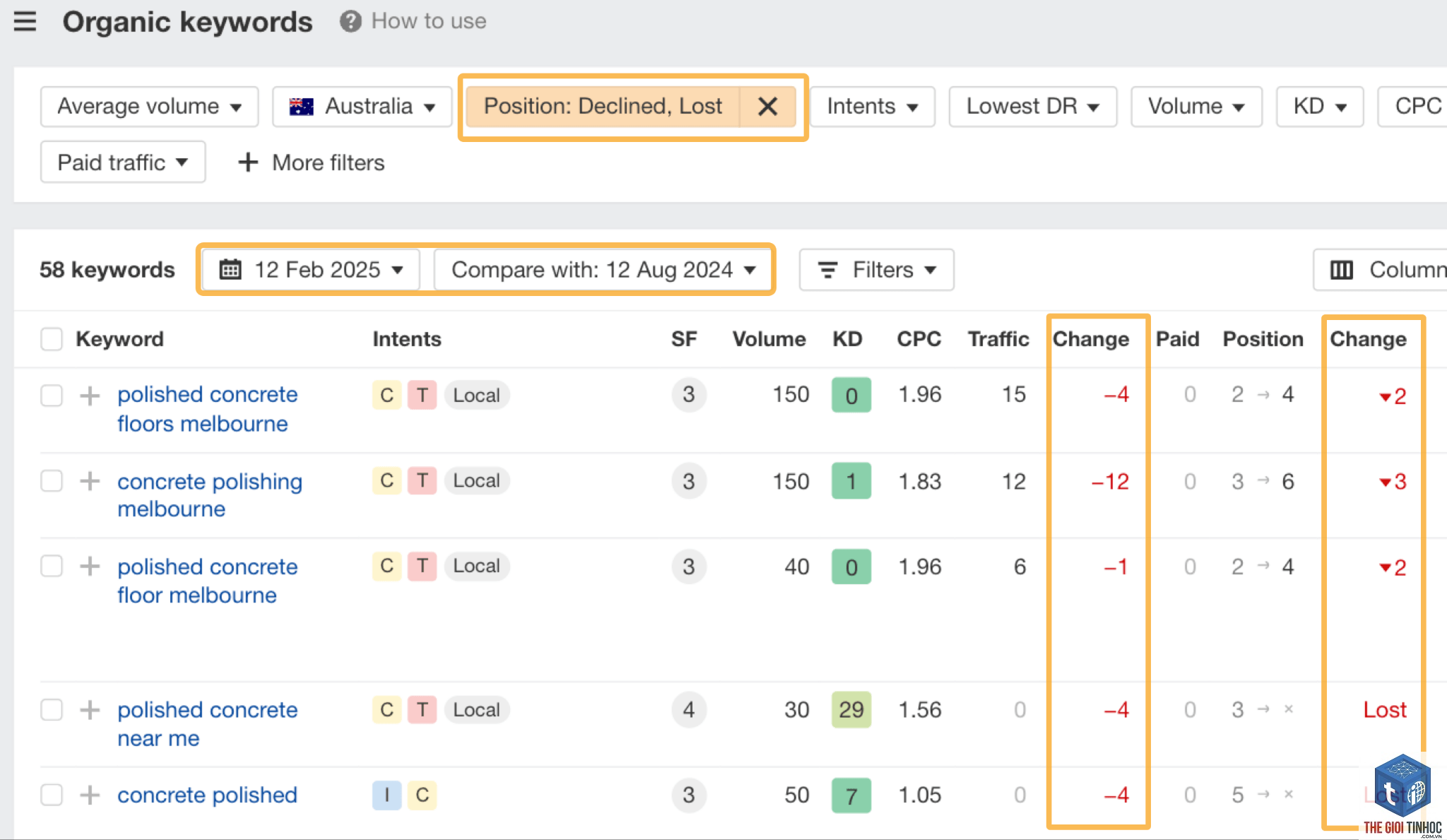This screenshot has height=840, width=1447.
Task: Check the polished concrete near me checkbox
Action: [x=52, y=709]
